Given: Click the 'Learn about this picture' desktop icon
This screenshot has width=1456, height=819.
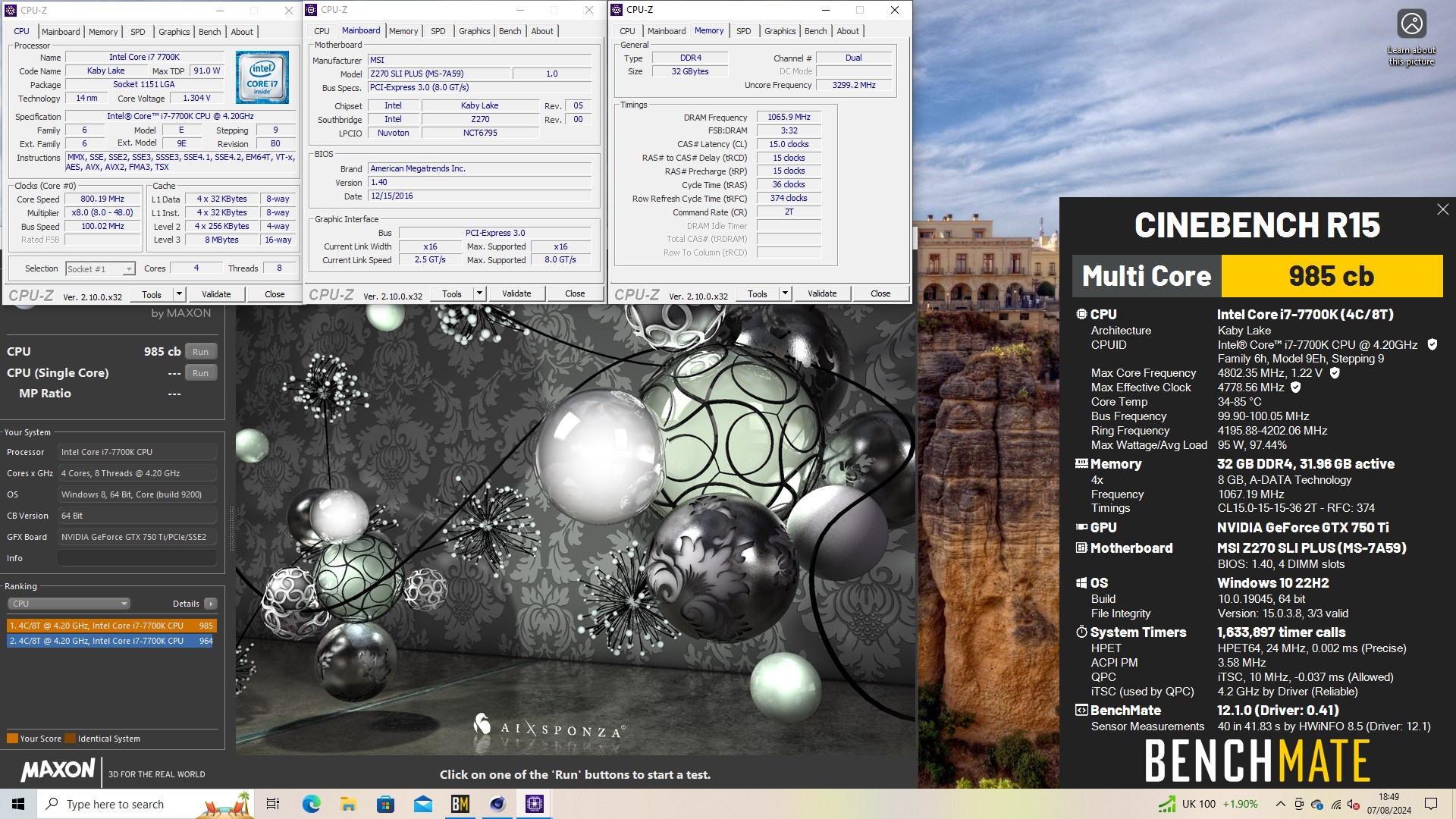Looking at the screenshot, I should [1411, 37].
